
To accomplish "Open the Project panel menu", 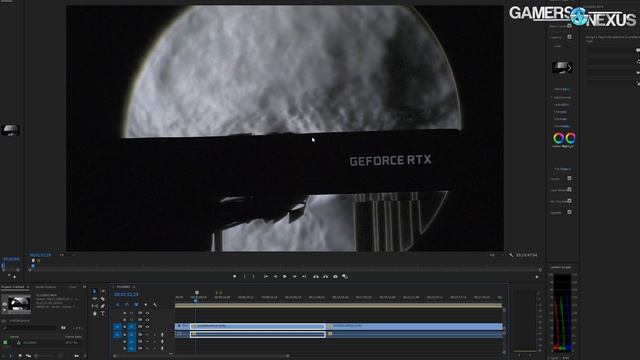I will [x=28, y=287].
